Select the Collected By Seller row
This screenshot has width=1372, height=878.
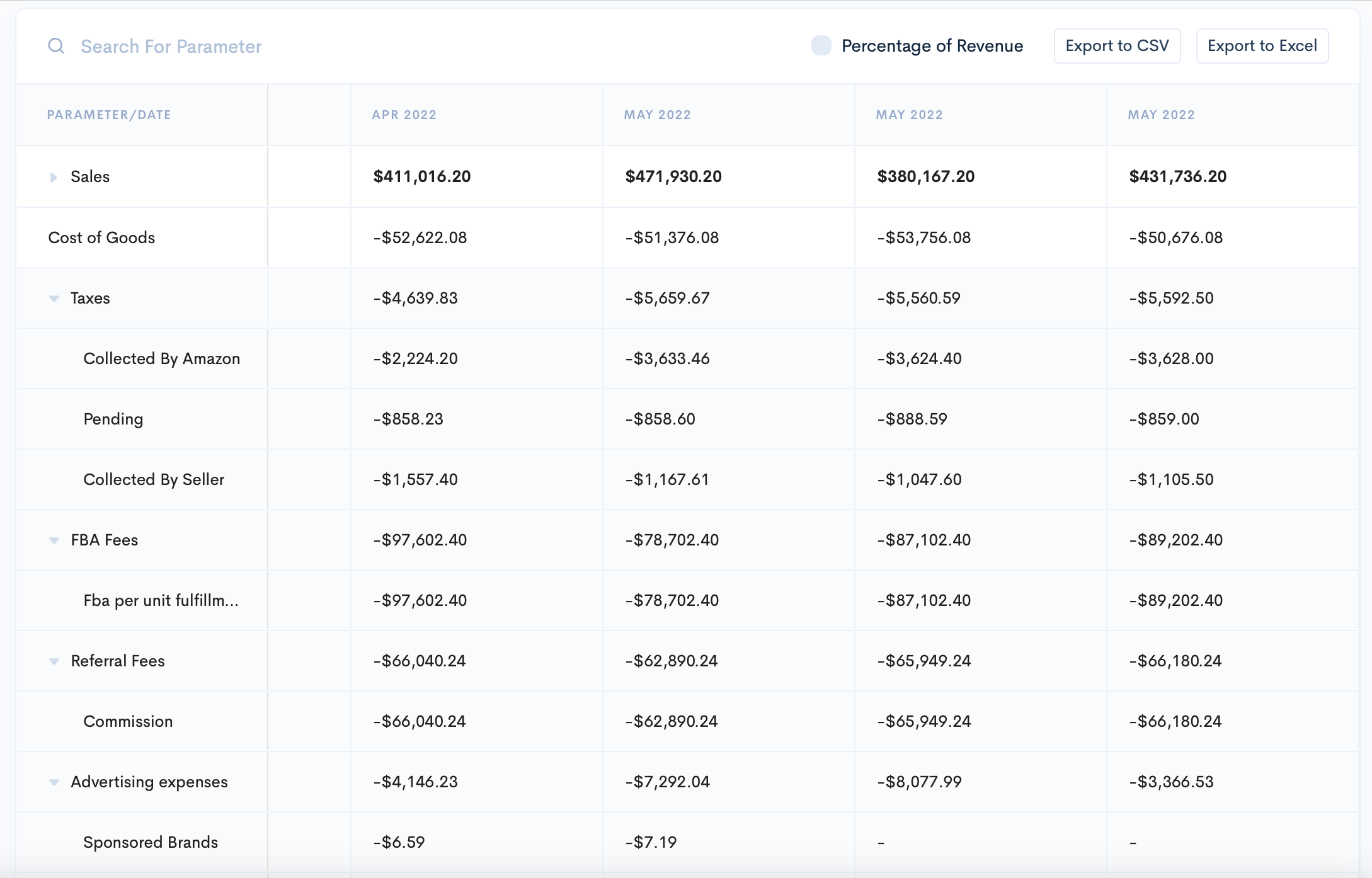154,479
